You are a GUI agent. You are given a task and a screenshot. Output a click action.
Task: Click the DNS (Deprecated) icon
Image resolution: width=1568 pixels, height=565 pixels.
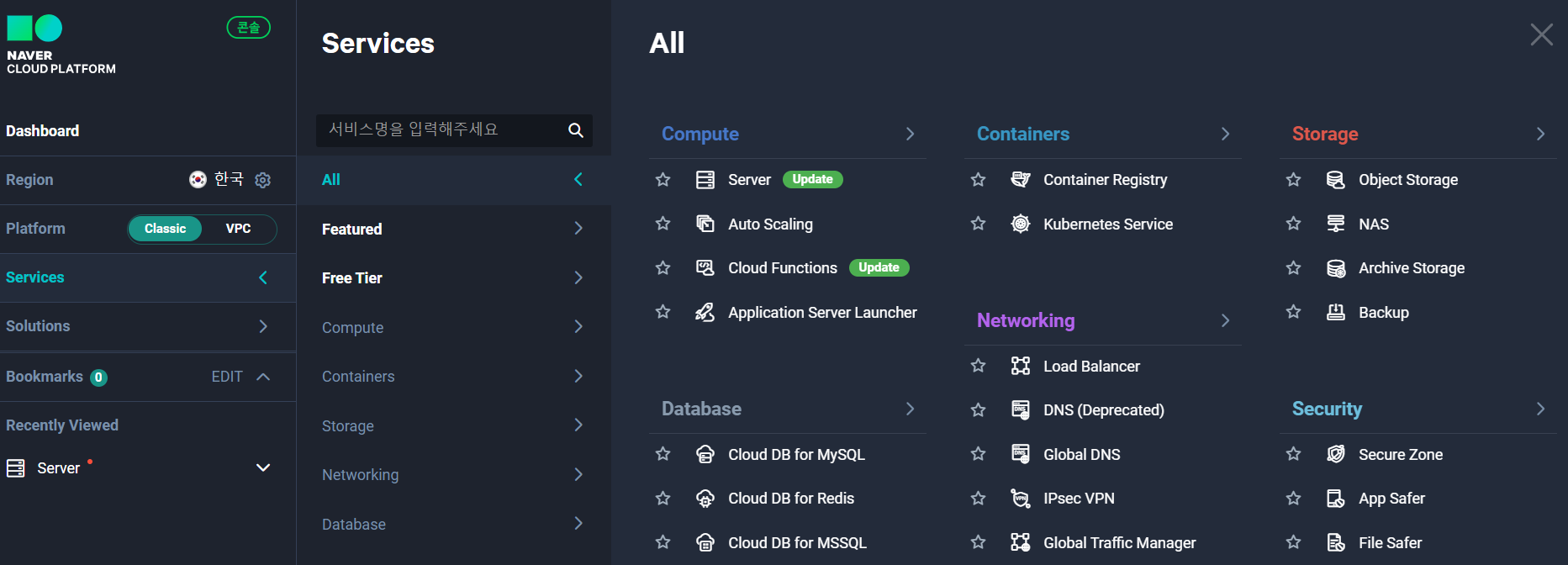pyautogui.click(x=1021, y=409)
